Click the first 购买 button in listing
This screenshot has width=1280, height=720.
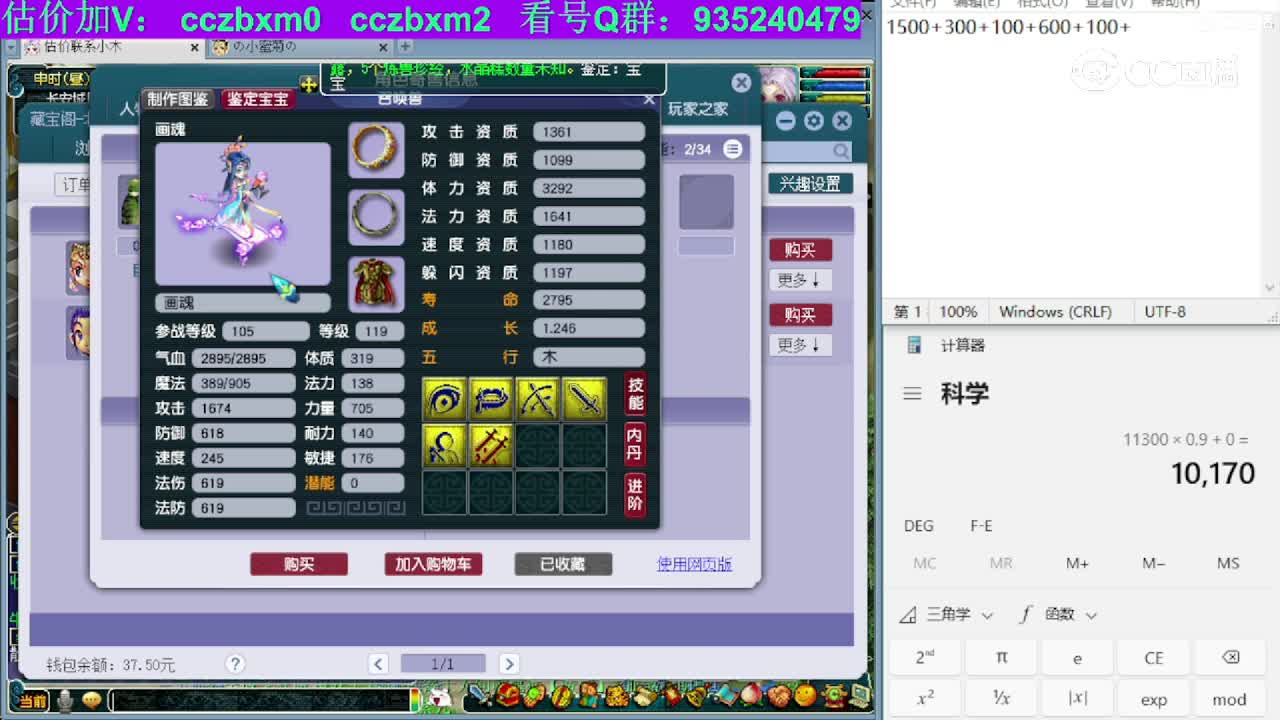coord(800,250)
